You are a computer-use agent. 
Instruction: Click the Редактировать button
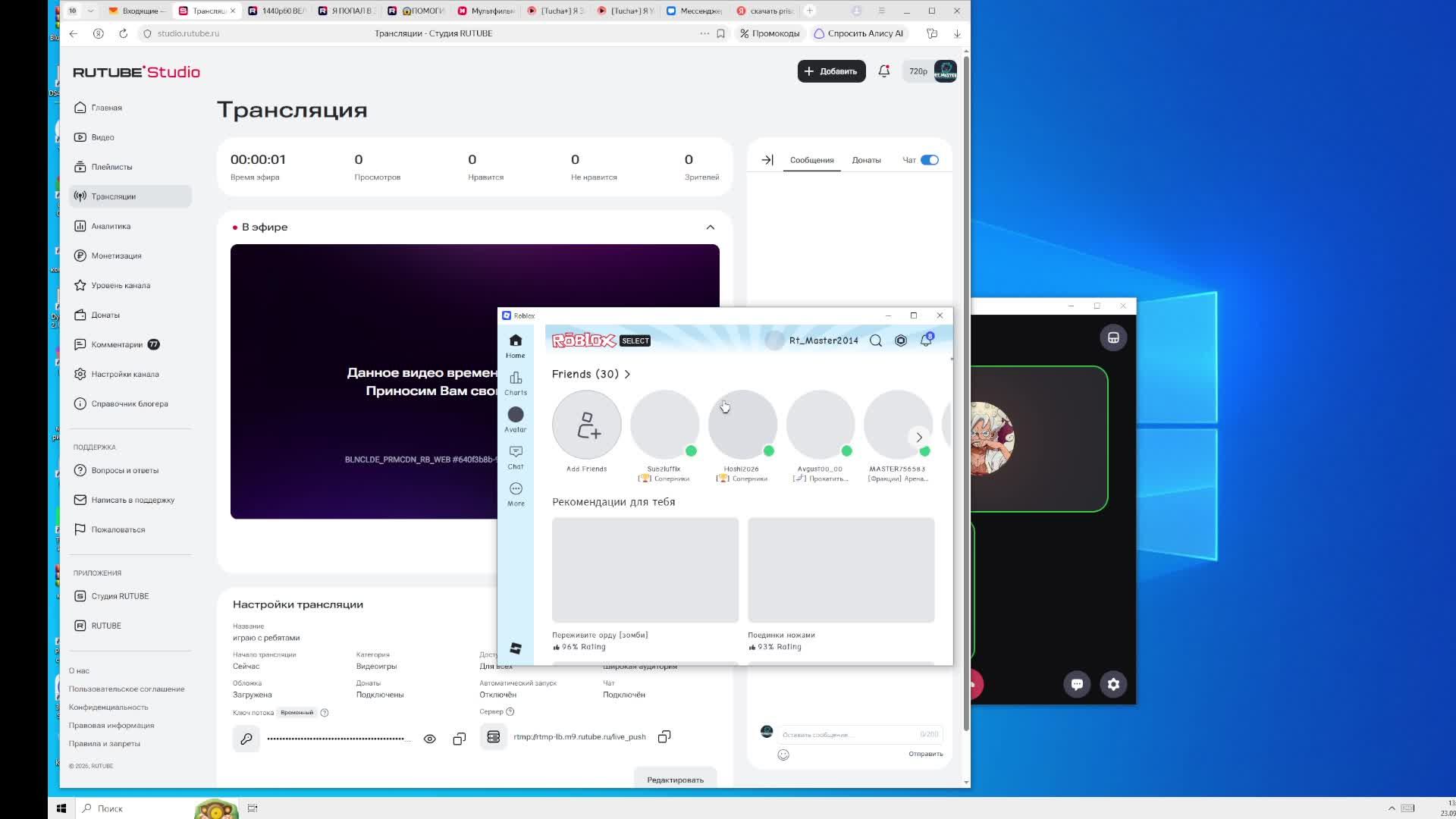676,780
